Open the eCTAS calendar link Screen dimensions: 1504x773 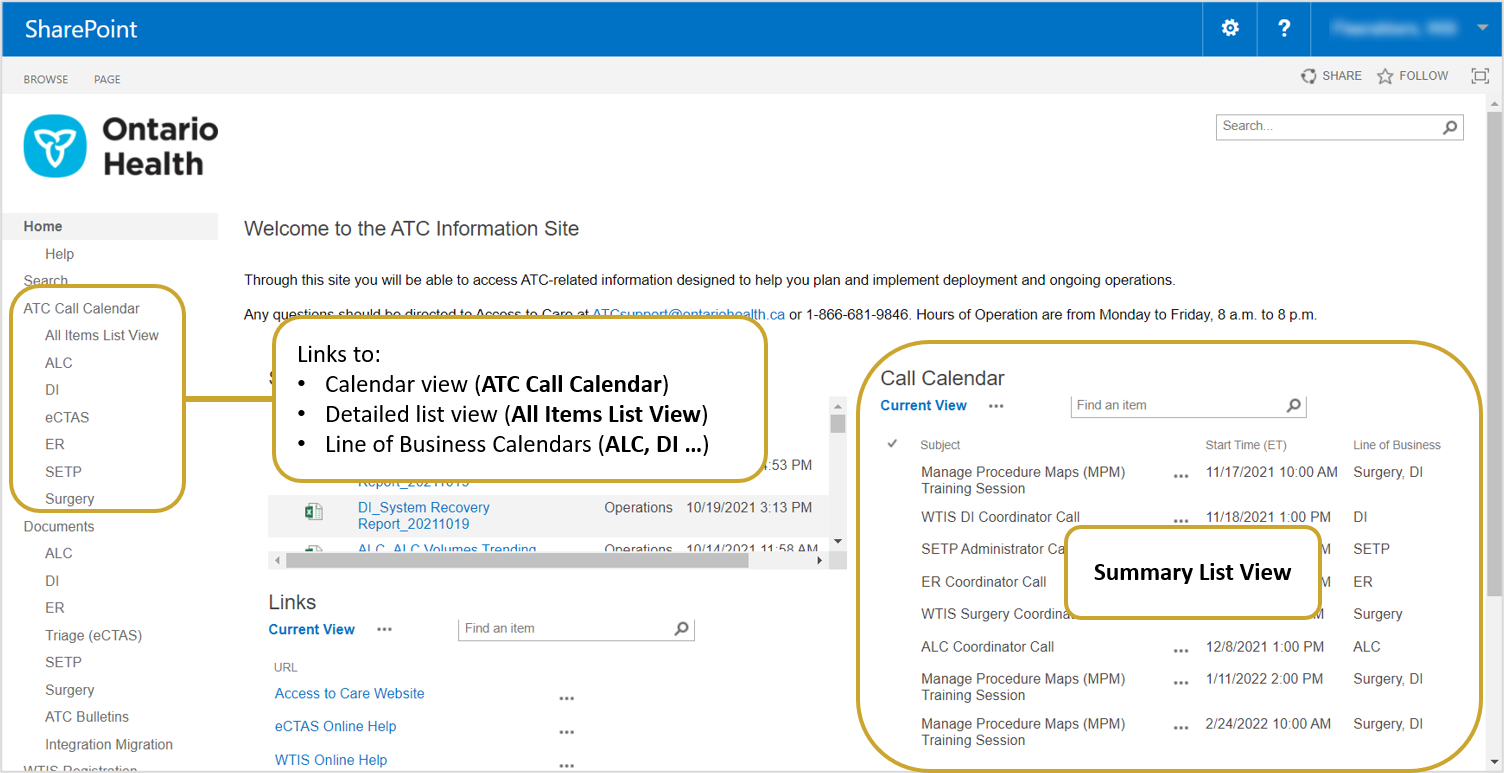click(x=67, y=417)
